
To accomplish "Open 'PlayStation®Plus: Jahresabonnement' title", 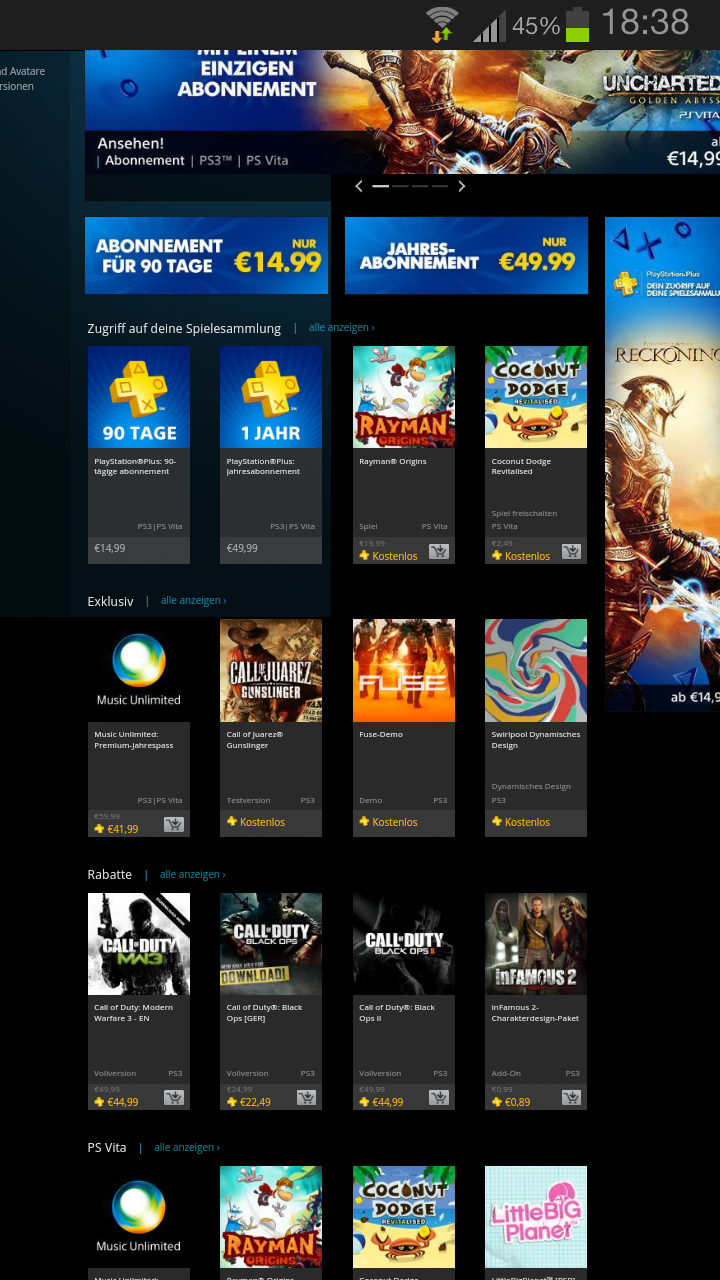I will pyautogui.click(x=264, y=466).
